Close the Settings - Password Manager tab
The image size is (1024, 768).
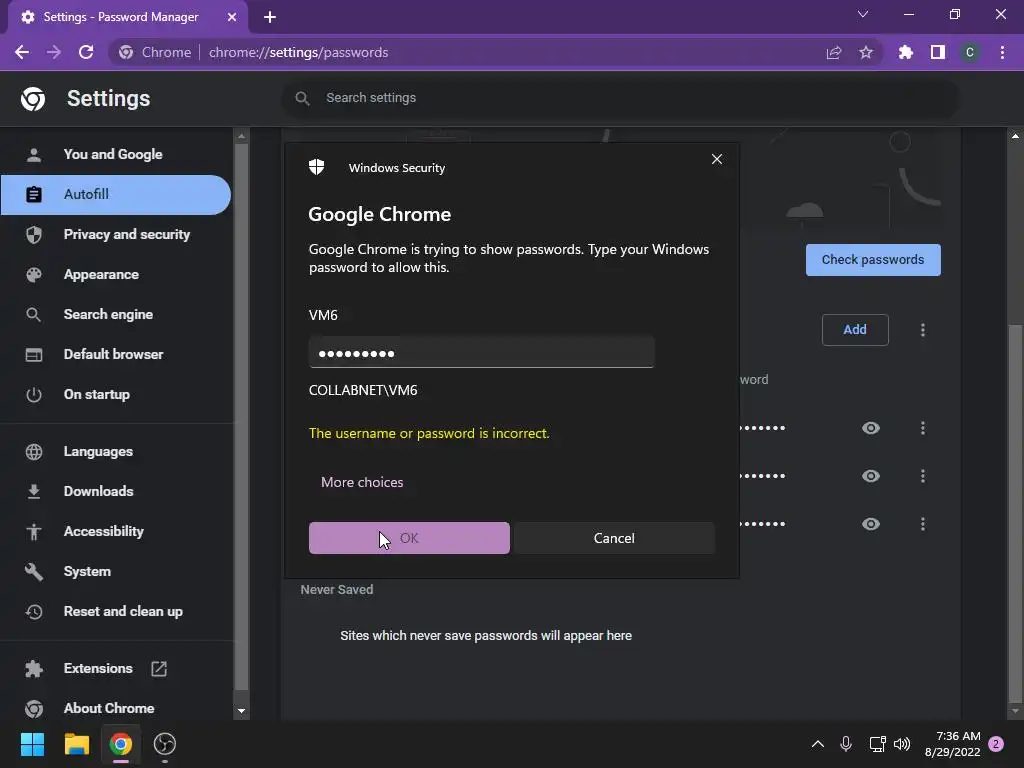pyautogui.click(x=232, y=17)
